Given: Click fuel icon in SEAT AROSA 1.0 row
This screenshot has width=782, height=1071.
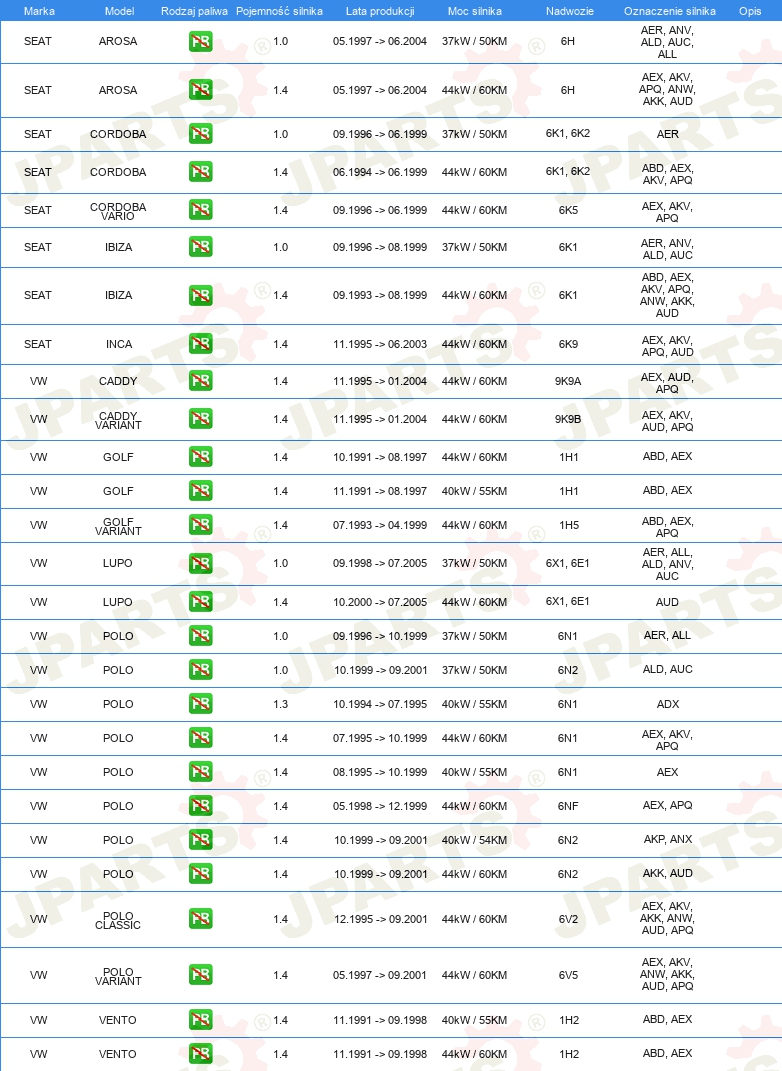Looking at the screenshot, I should pos(201,42).
